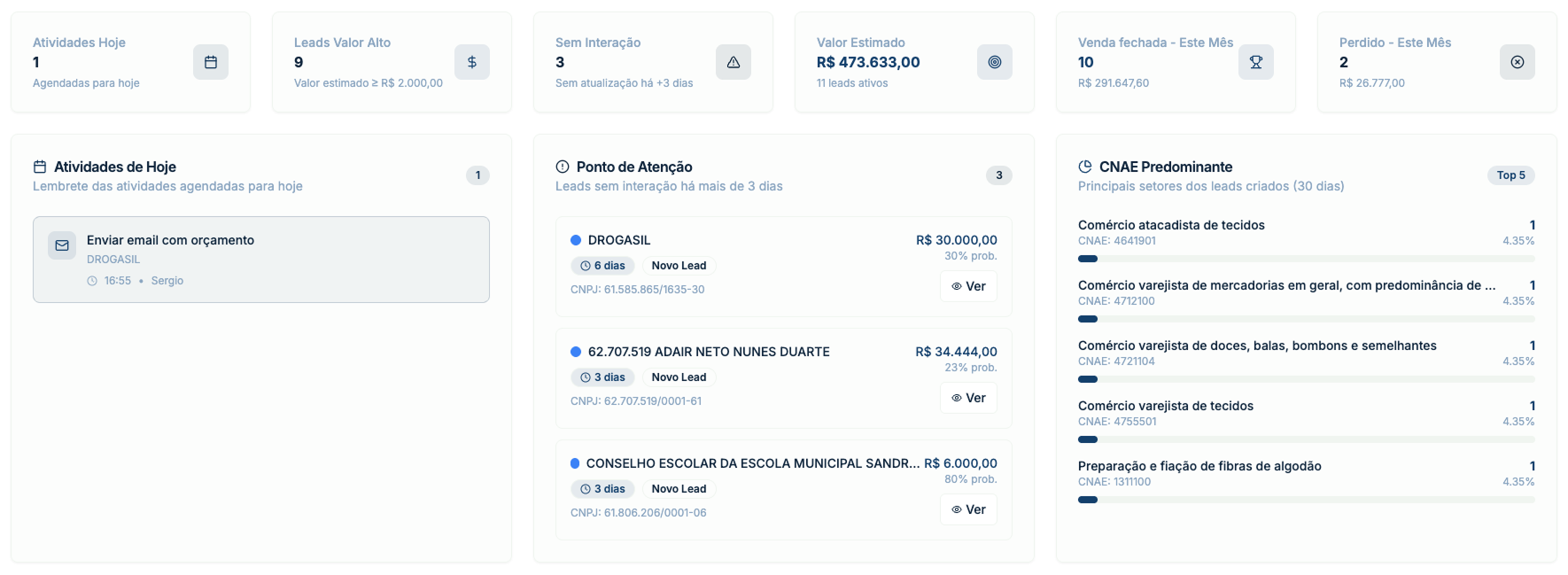Screen dimensions: 1568x575
Task: Click the pie chart icon next to CNAE Predominante
Action: click(x=1084, y=166)
